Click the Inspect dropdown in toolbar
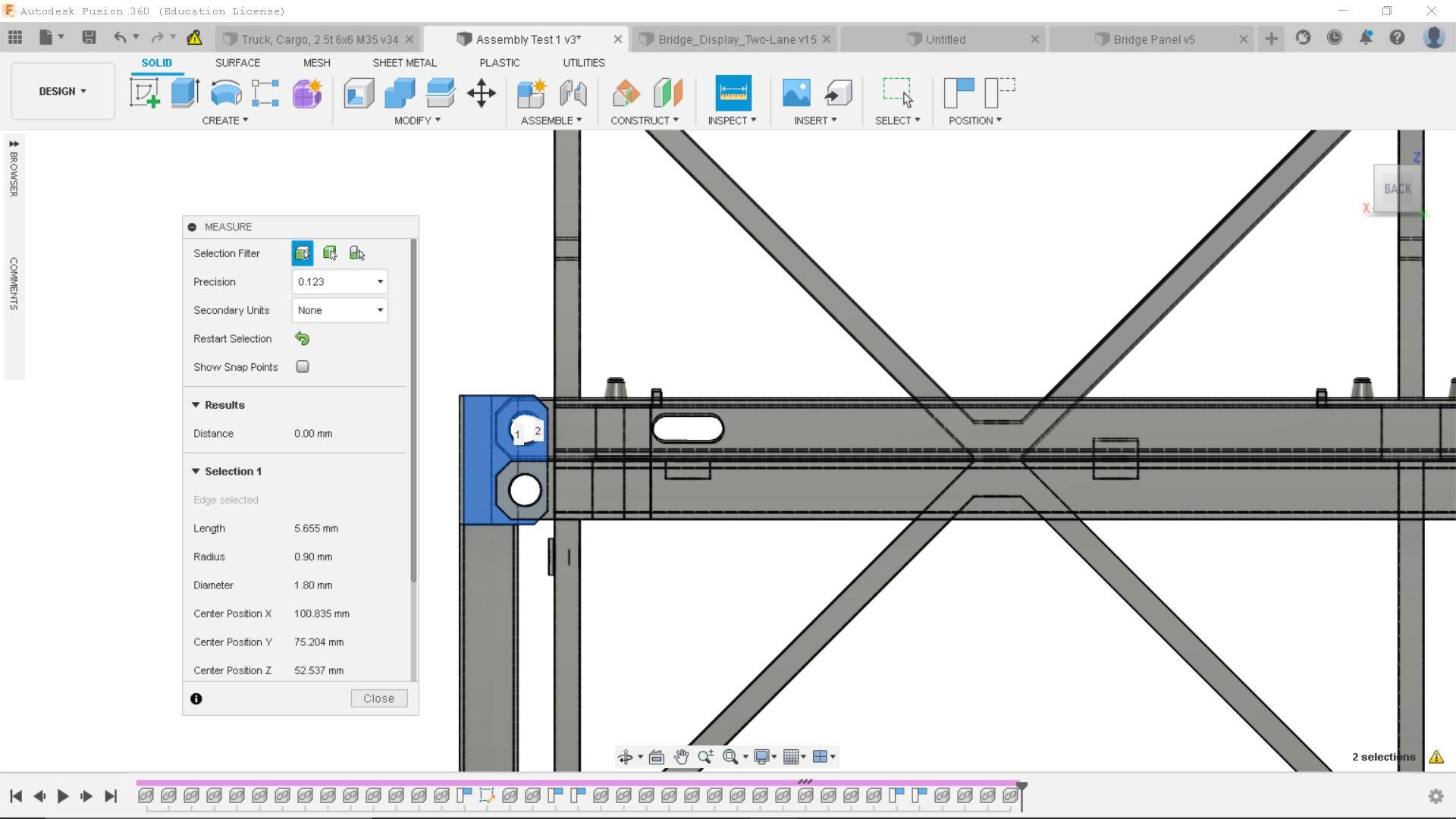 pyautogui.click(x=732, y=120)
